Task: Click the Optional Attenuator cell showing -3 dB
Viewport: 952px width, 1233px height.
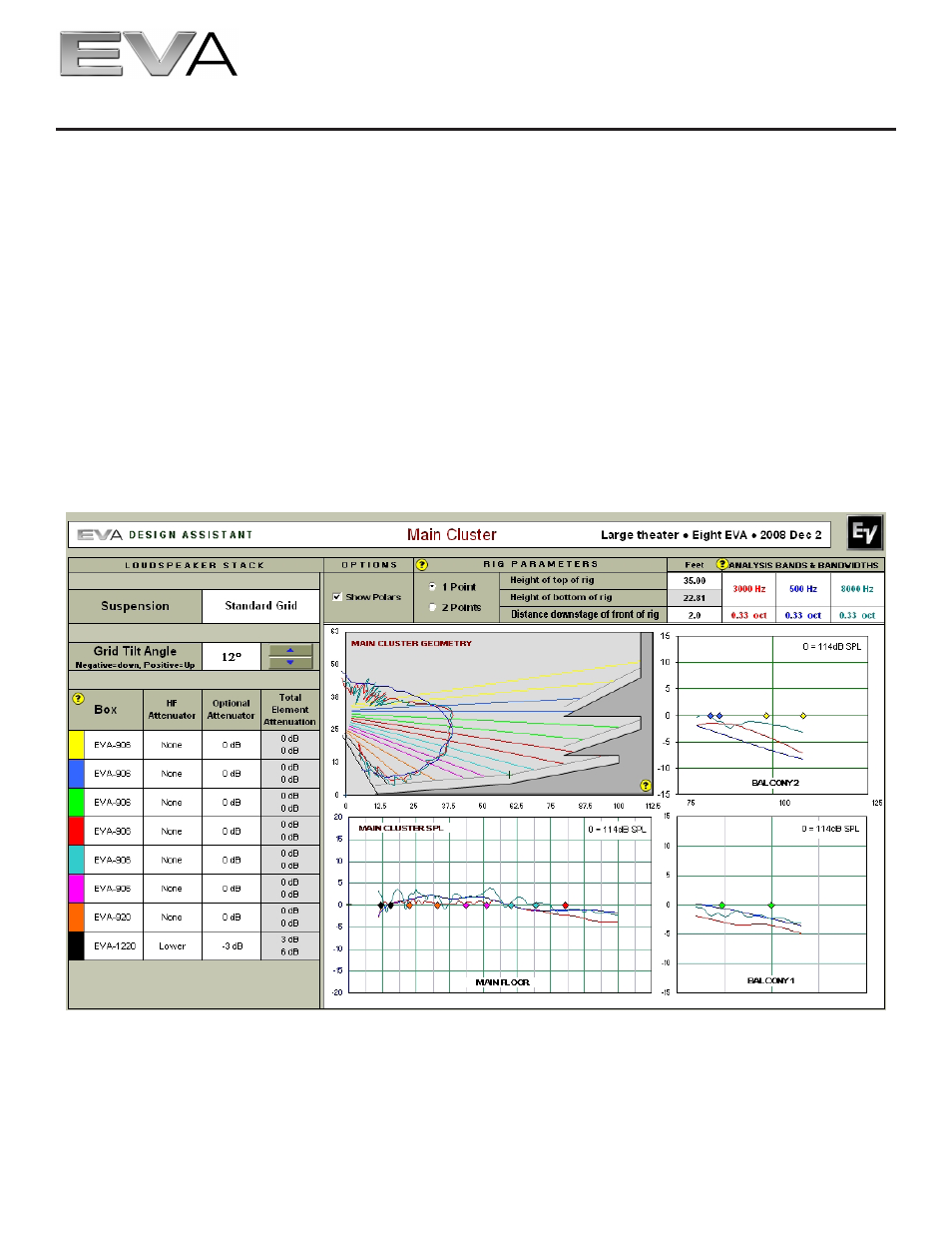Action: pyautogui.click(x=232, y=946)
